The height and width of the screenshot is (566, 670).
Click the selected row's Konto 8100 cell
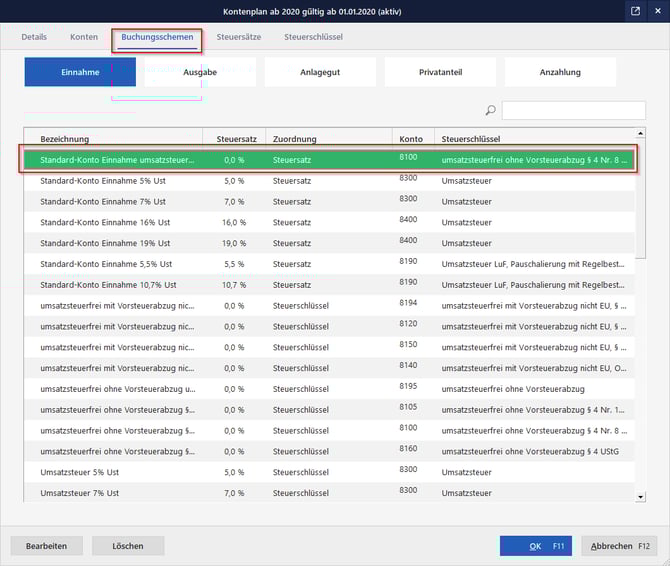tap(408, 157)
